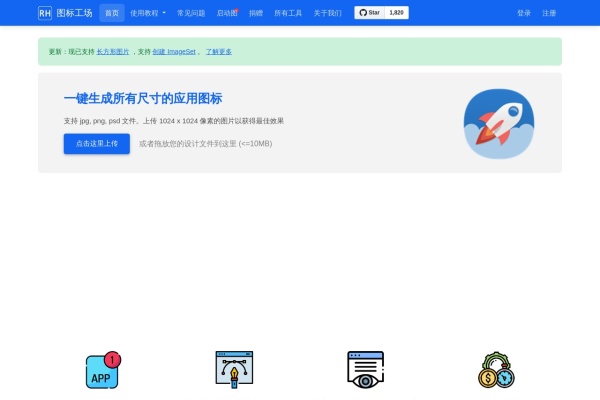600x400 pixels.
Task: Click the GitHub Star button
Action: (369, 13)
